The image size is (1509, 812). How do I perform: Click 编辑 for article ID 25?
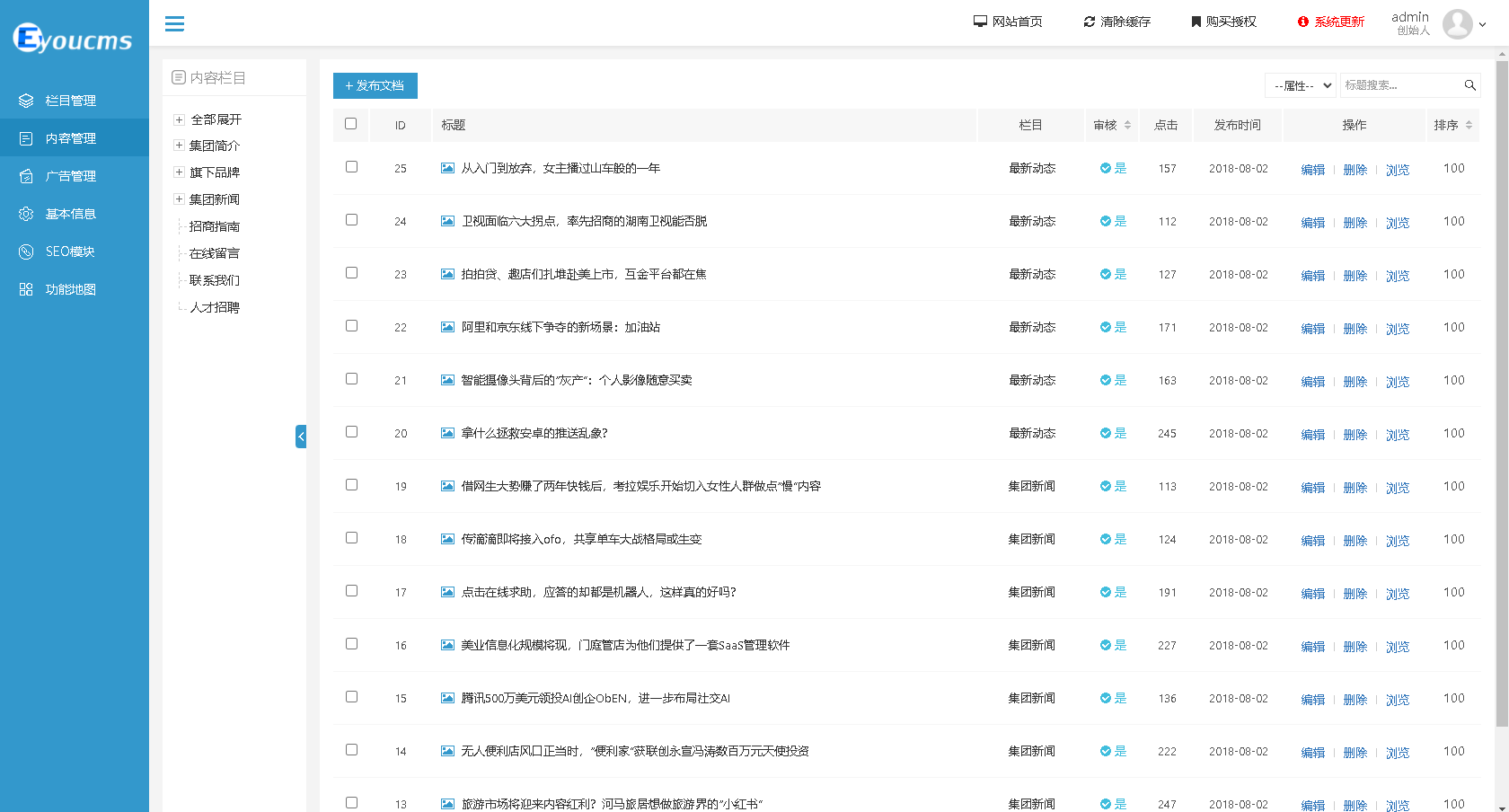[x=1313, y=170]
